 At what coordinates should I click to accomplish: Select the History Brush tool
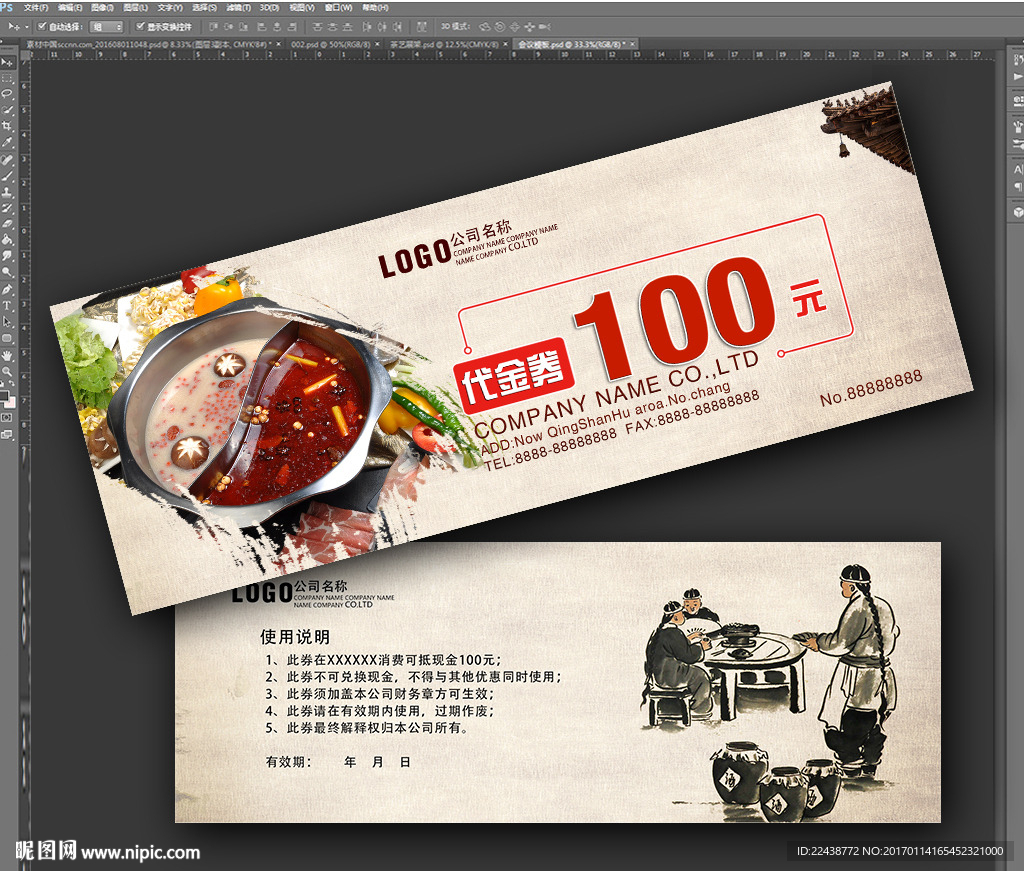(x=7, y=208)
